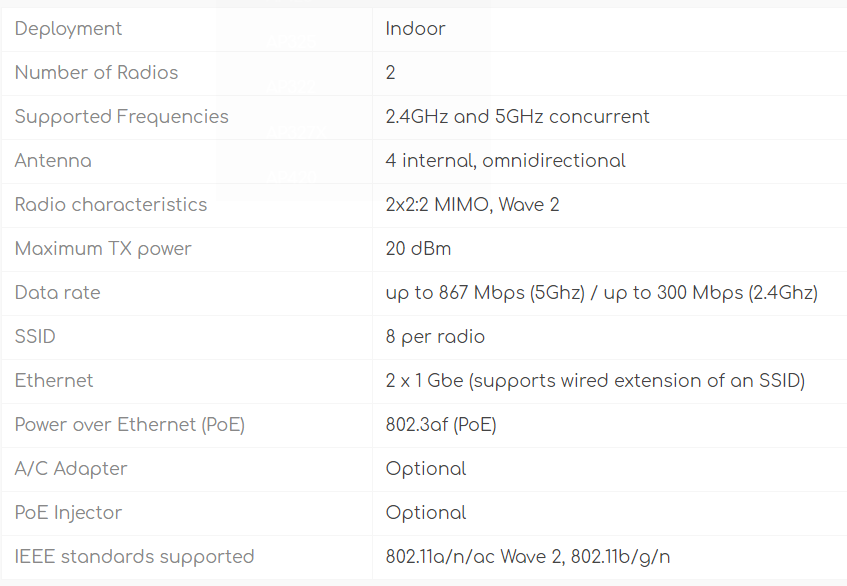Click the Number of Radios label
This screenshot has height=586, width=847.
coord(96,73)
